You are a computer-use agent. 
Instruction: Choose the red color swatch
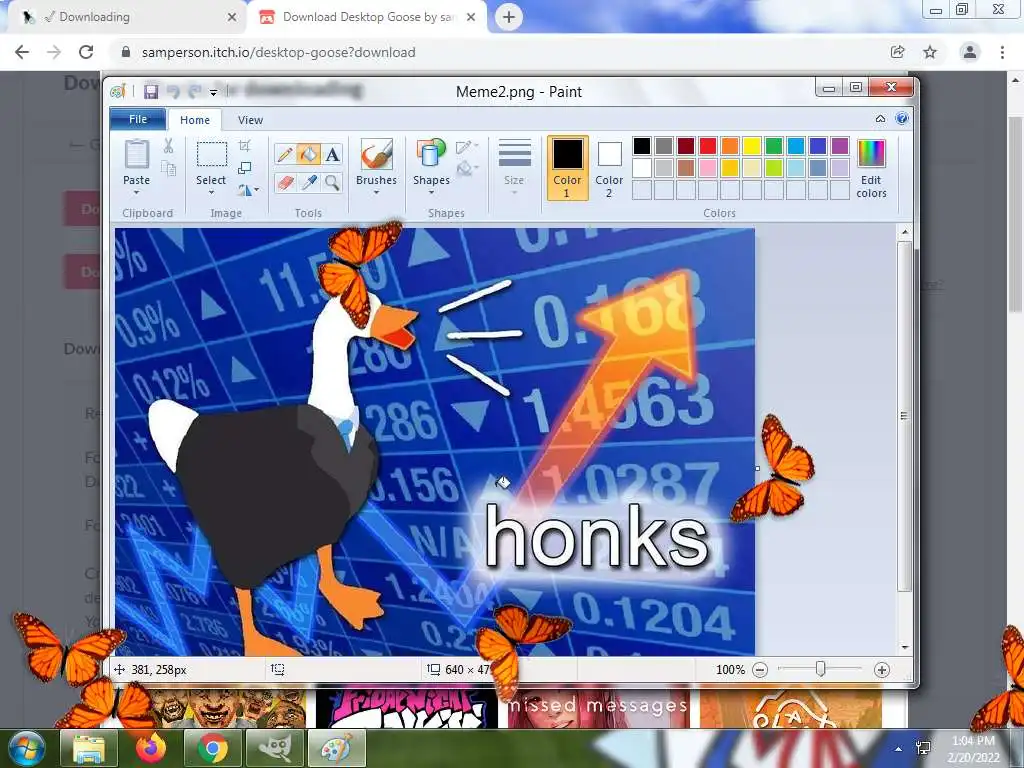[x=708, y=146]
